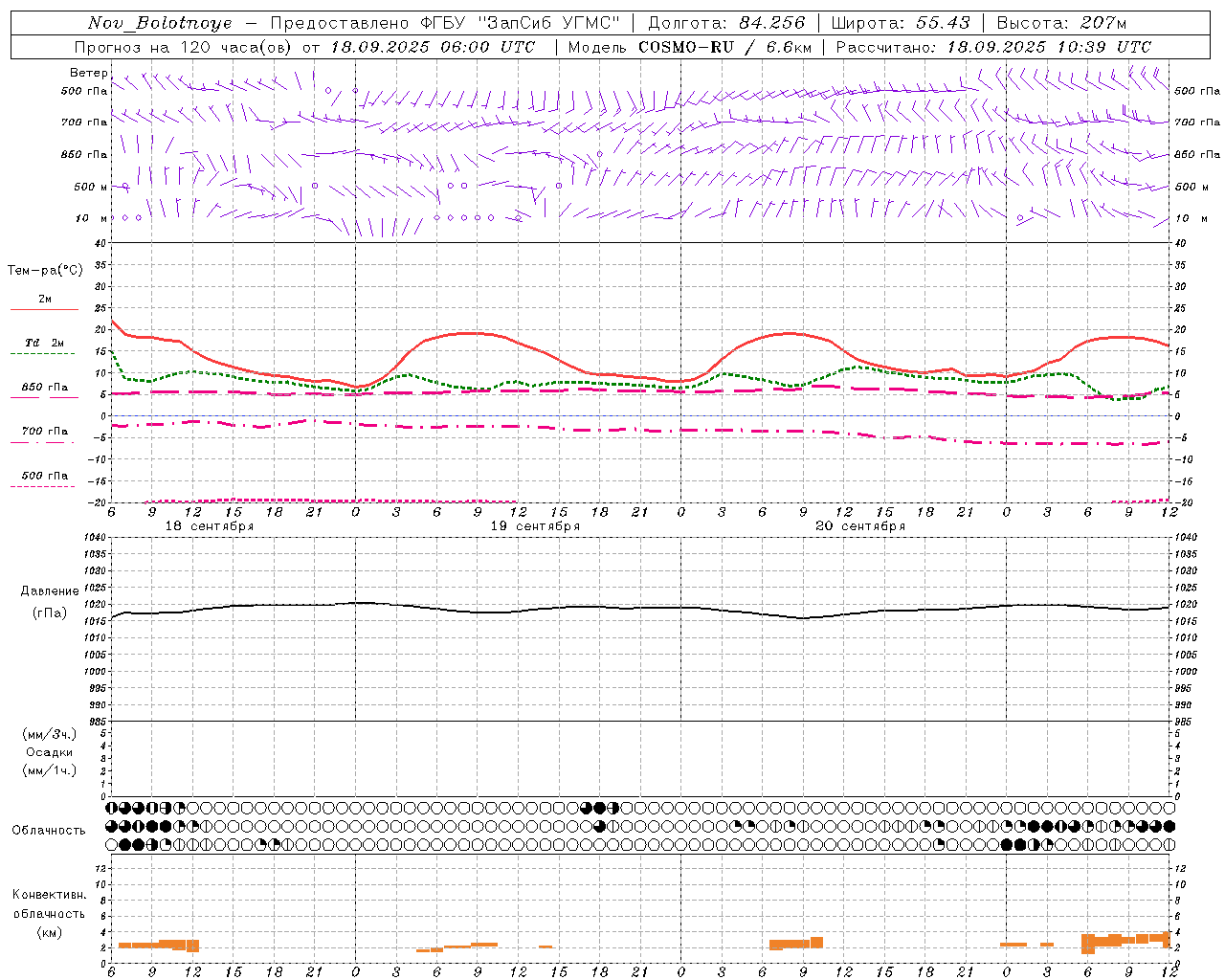Click the Долгота: 84.256 value

click(727, 23)
